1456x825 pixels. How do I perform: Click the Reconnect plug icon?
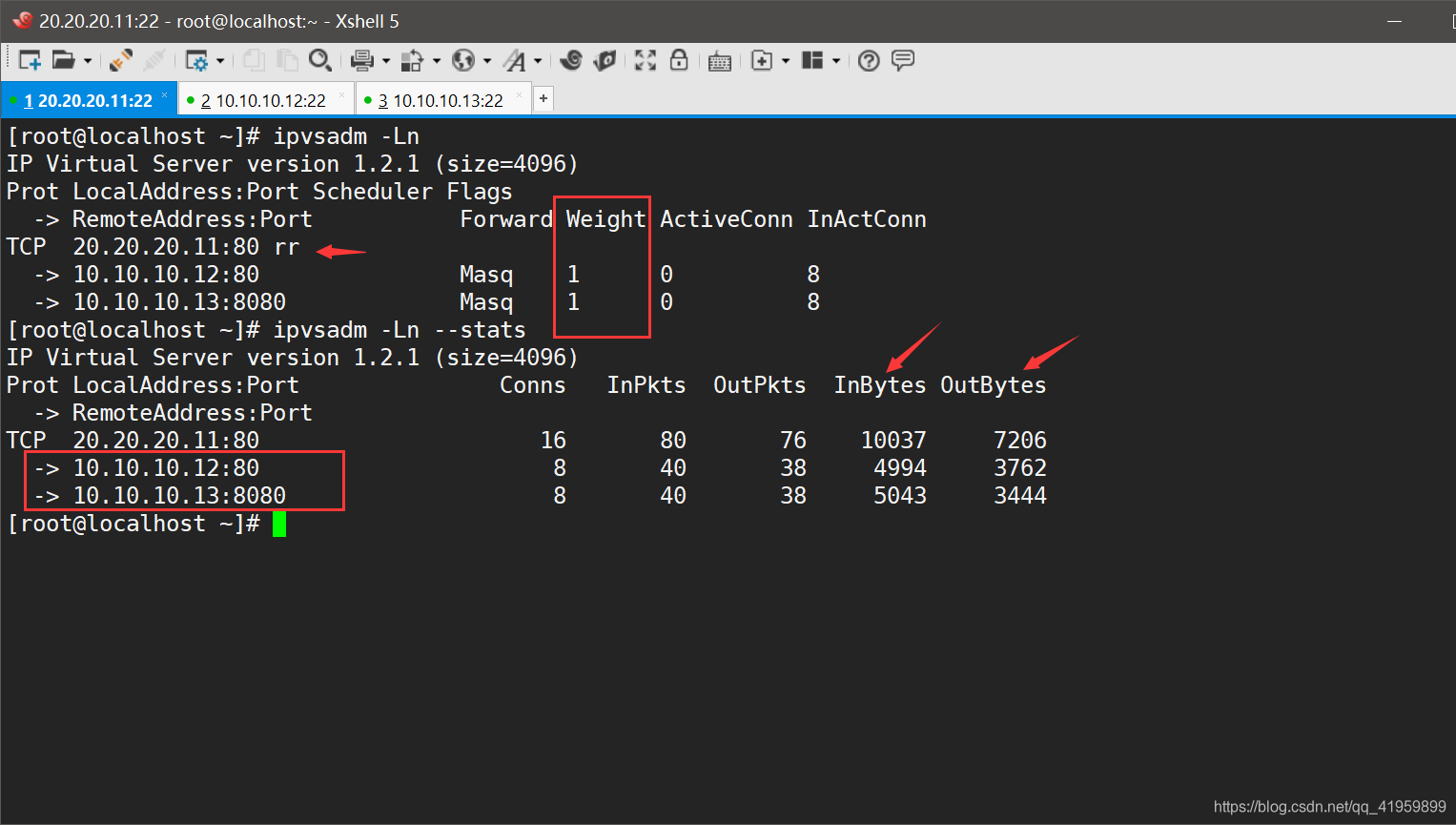pos(121,61)
